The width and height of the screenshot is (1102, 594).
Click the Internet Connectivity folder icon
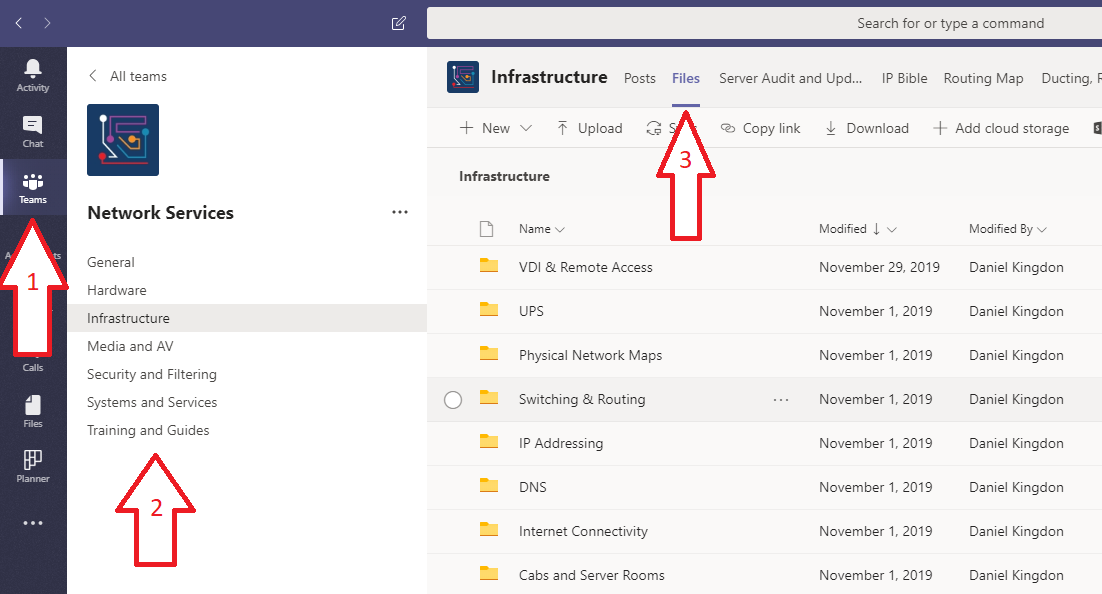click(x=488, y=529)
